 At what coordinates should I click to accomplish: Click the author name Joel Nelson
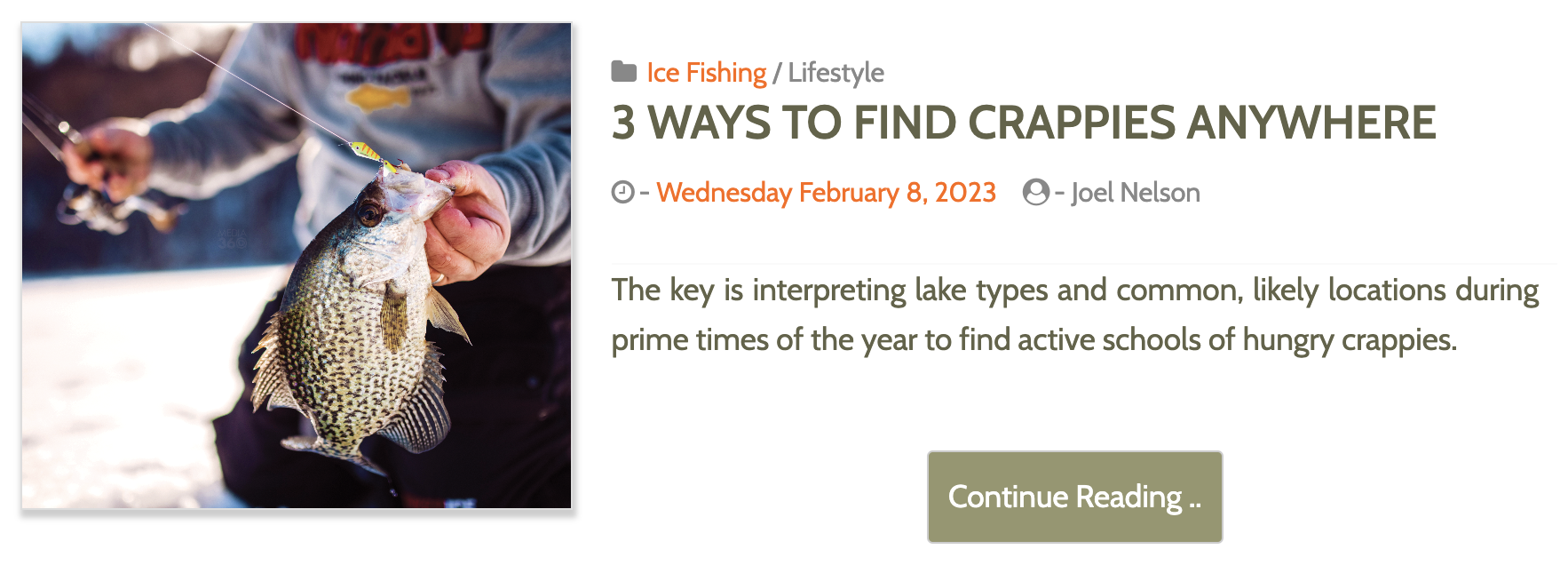(x=1135, y=193)
